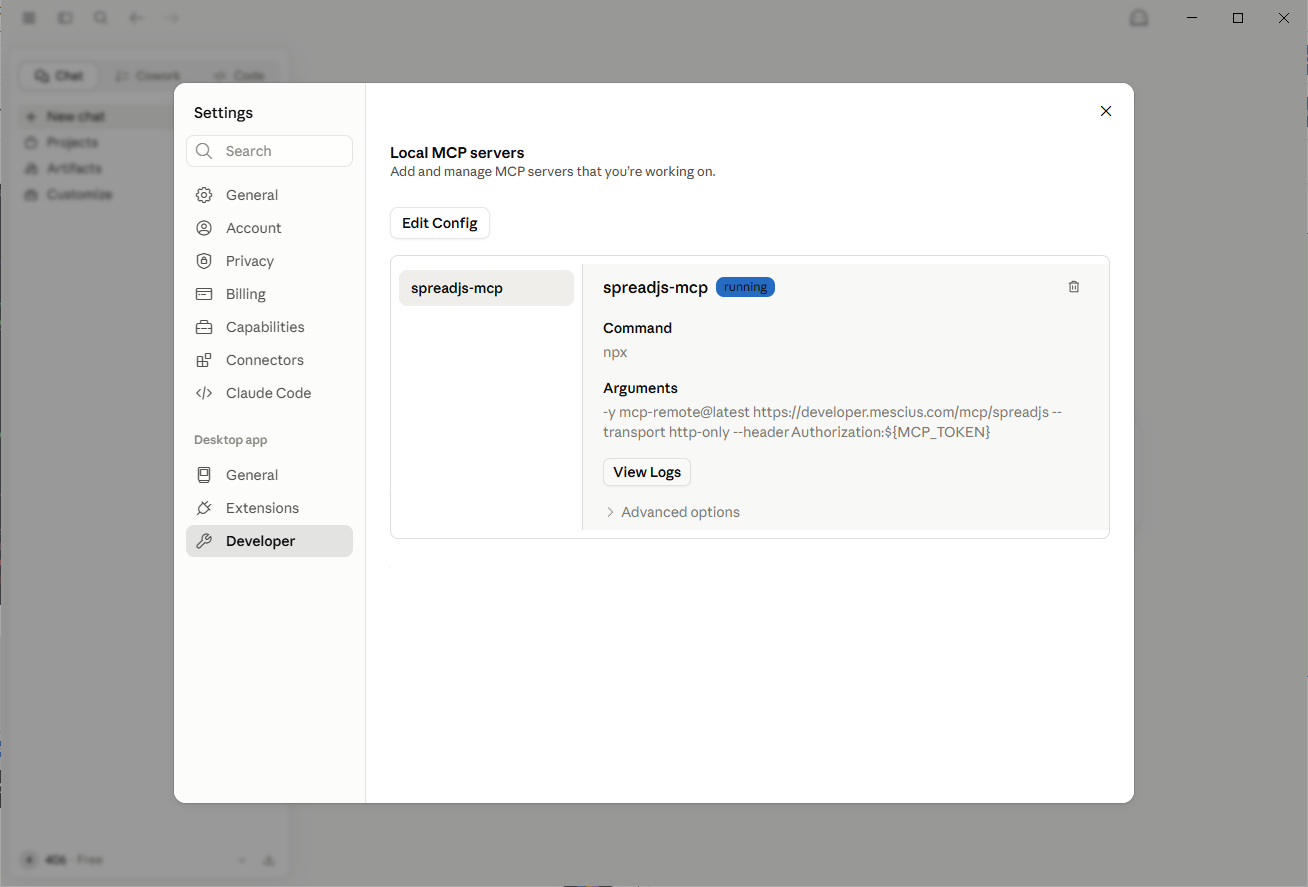Select spreadjs-mcp in the server list
This screenshot has height=887, width=1308.
point(486,288)
